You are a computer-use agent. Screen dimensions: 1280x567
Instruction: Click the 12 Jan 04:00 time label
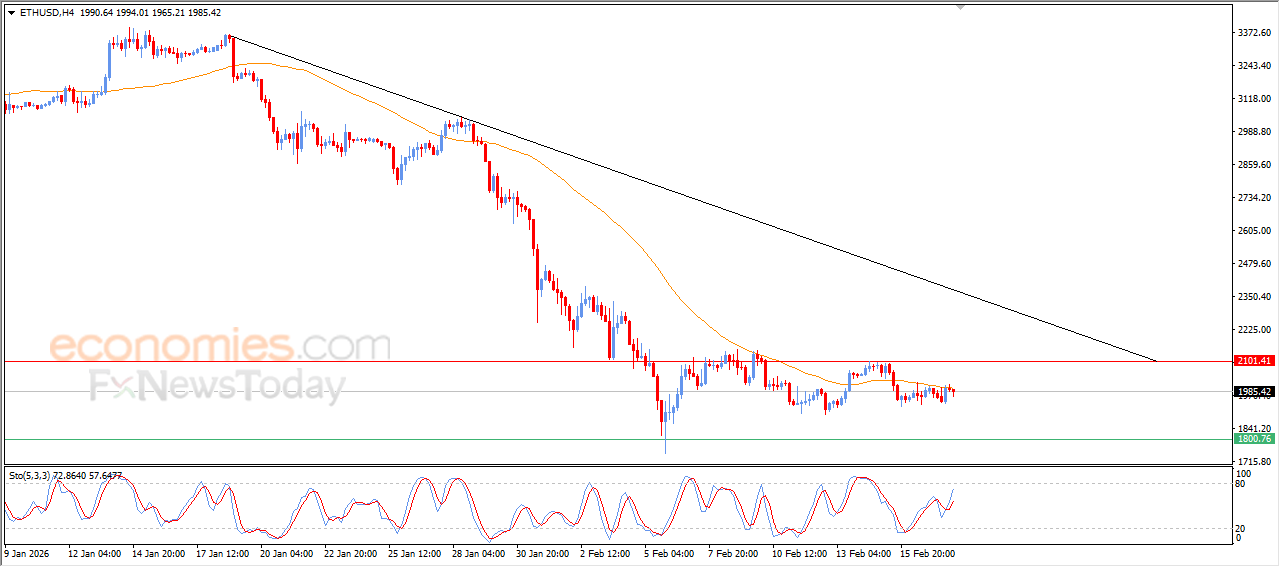point(95,553)
